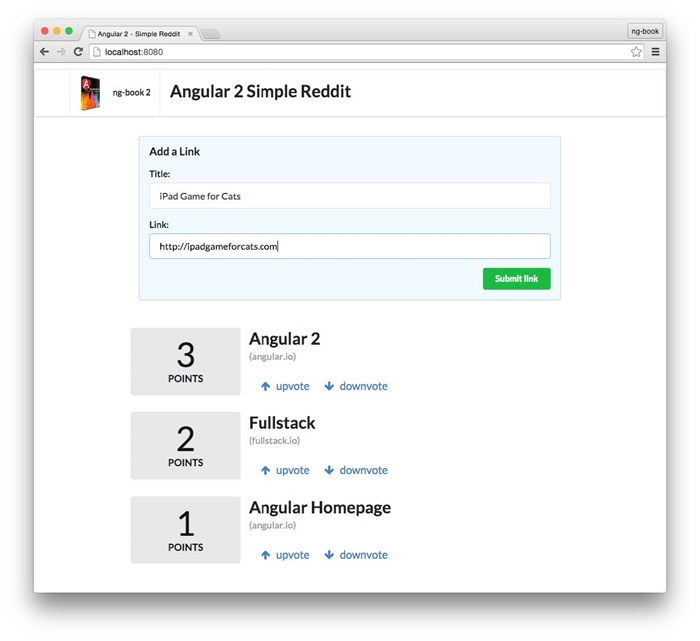Downvote the Angular 2 article

(356, 386)
